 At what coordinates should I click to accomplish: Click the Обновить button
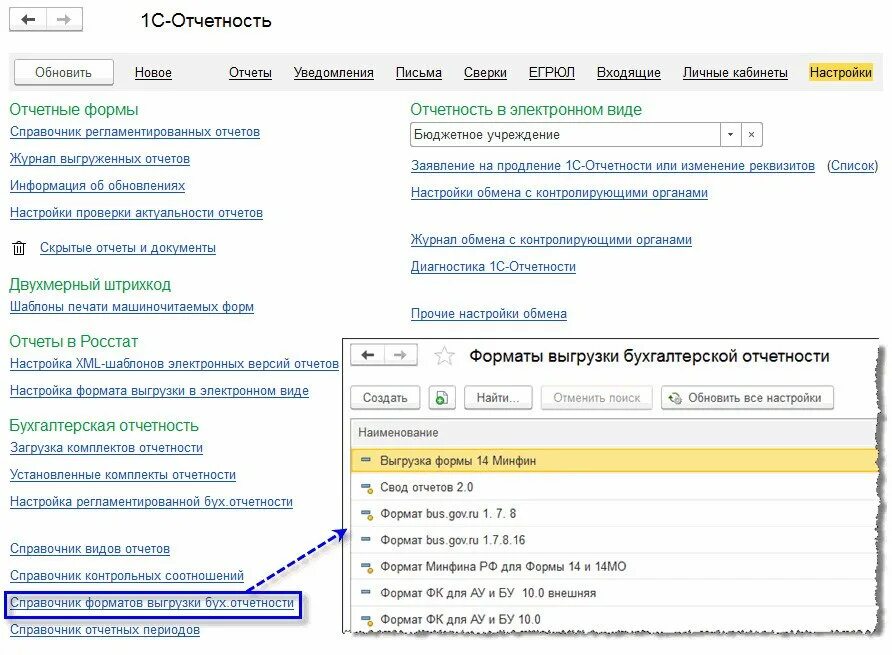[63, 73]
